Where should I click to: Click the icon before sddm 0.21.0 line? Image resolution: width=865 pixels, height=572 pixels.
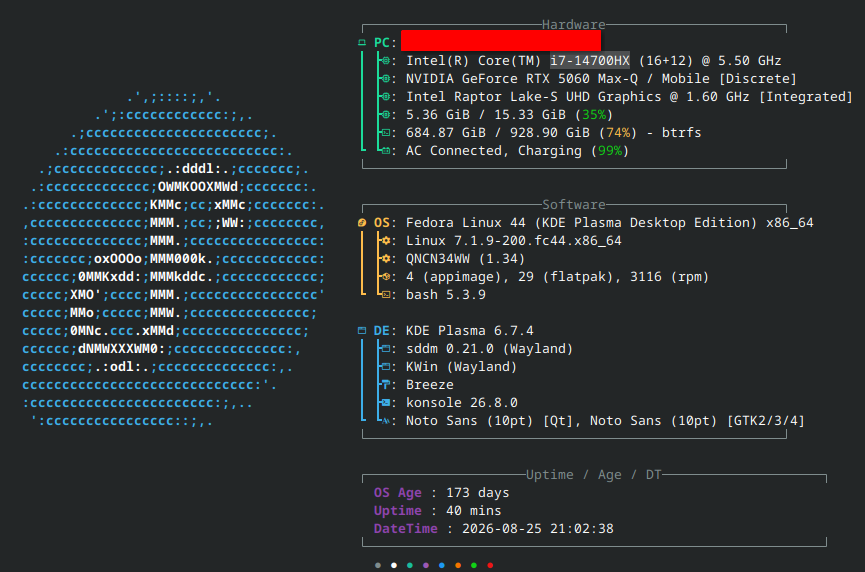click(x=386, y=349)
